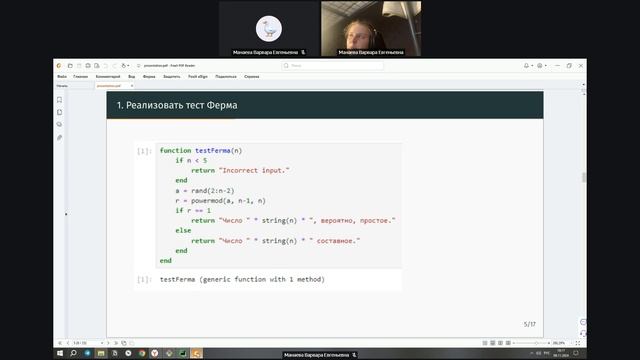Click output text testFerma generic function
640x360 pixels.
pos(242,280)
